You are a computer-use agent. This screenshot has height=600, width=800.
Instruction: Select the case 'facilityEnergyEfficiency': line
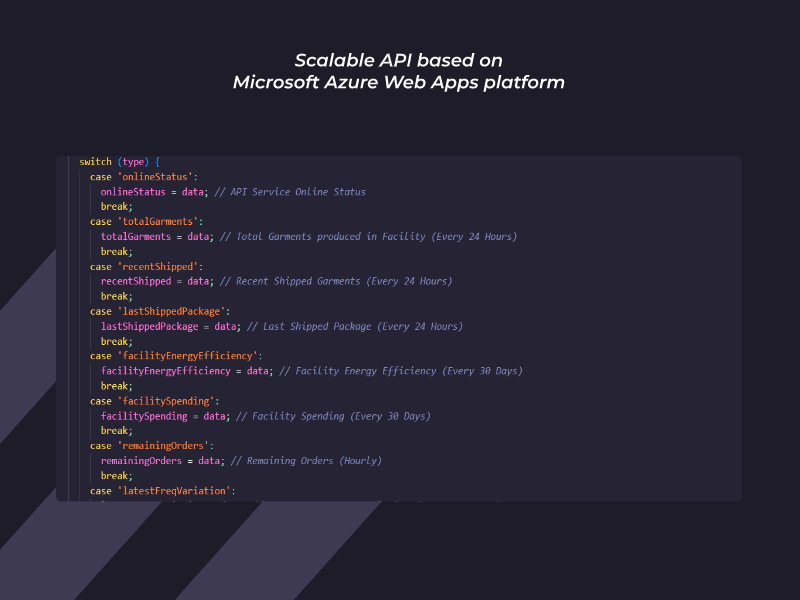176,356
